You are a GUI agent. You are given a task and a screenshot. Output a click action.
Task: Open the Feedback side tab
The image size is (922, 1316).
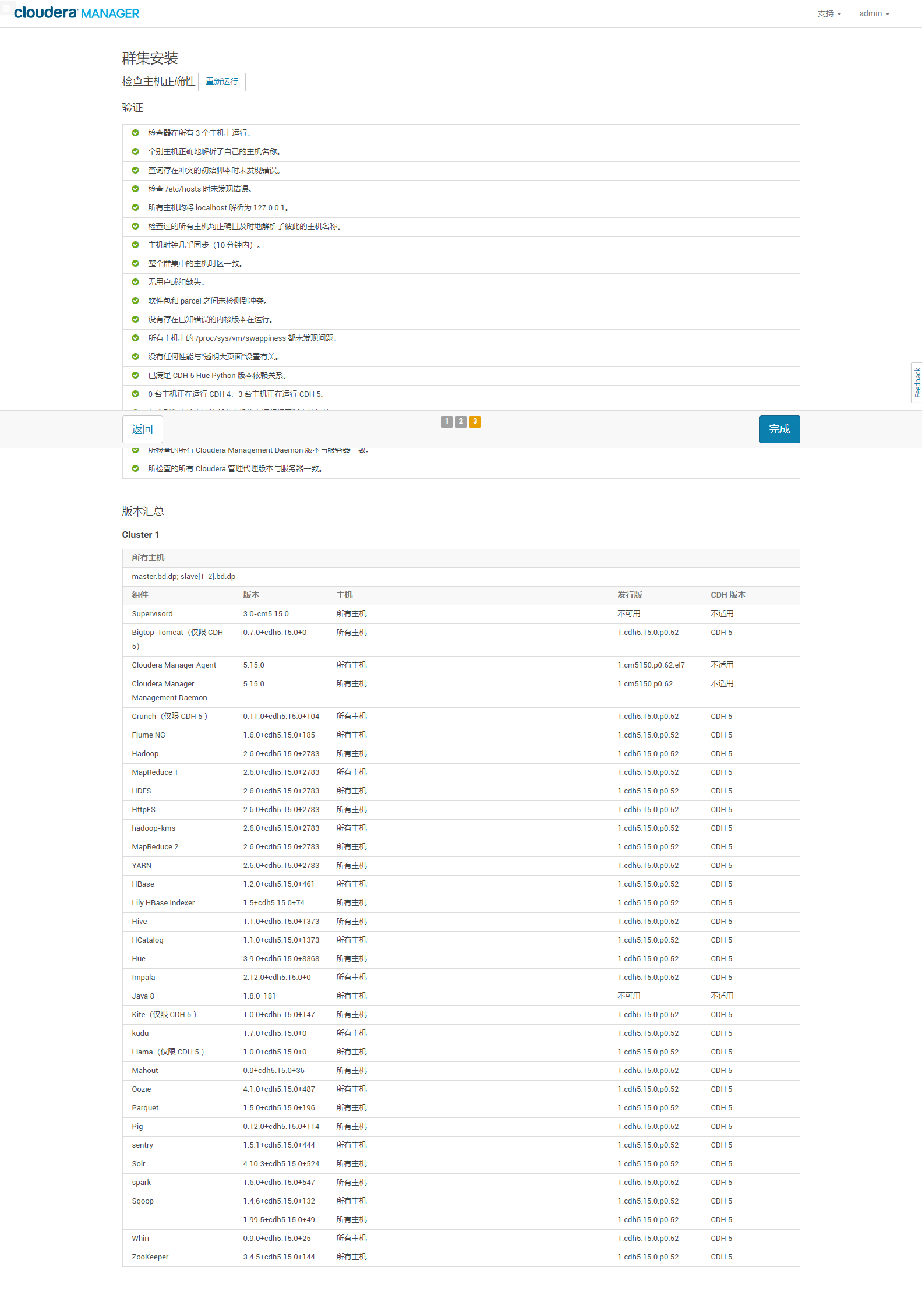917,382
